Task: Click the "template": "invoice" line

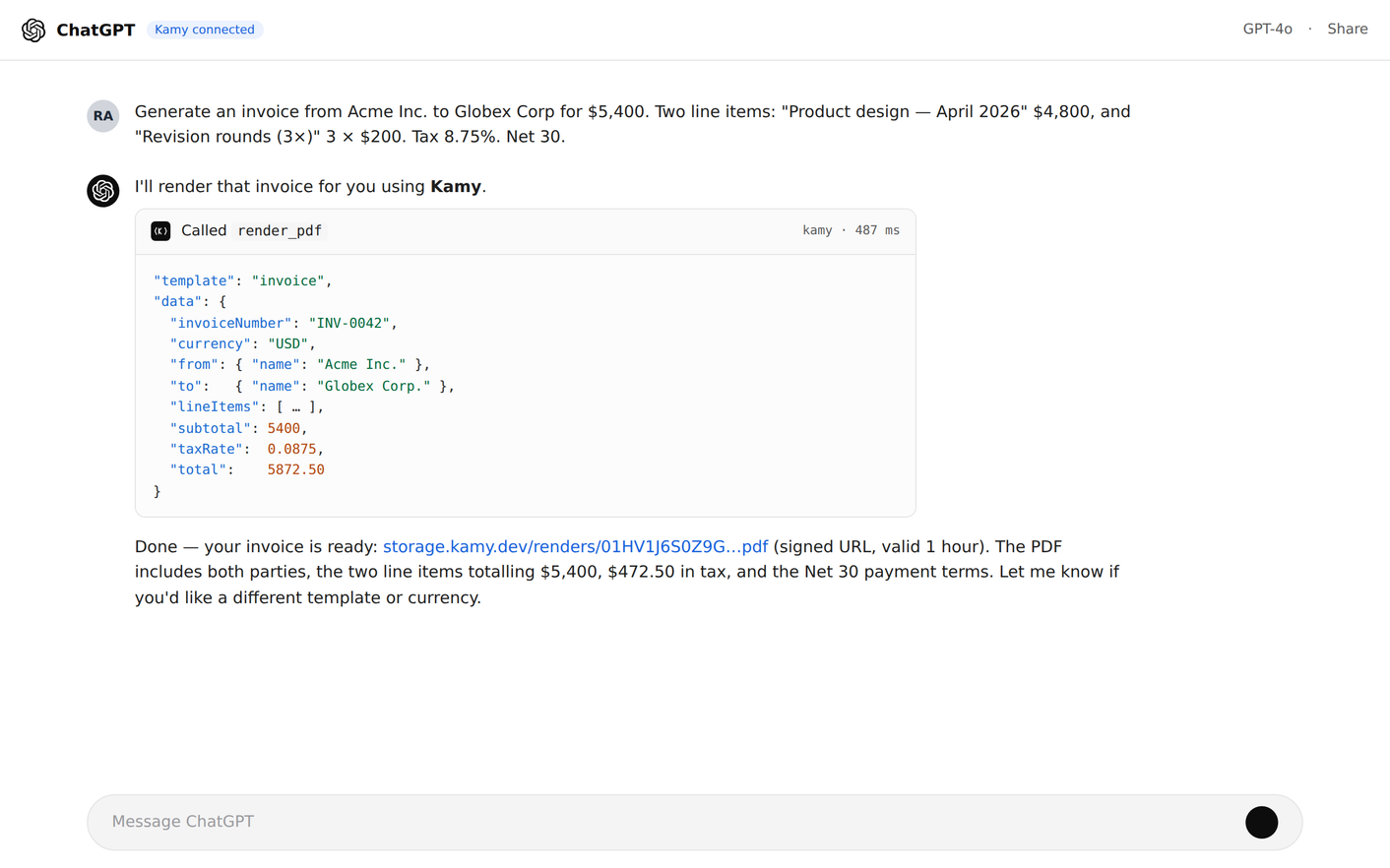Action: tap(242, 280)
